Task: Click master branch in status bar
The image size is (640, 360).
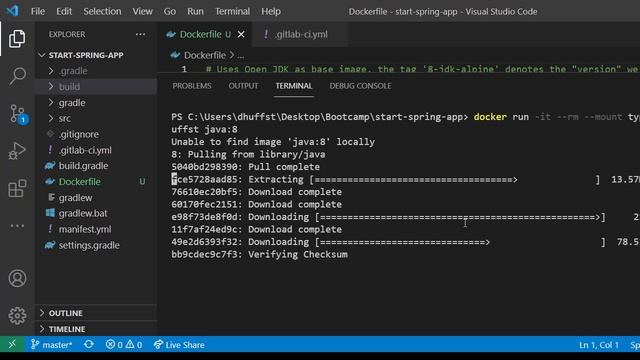Action: click(x=51, y=344)
